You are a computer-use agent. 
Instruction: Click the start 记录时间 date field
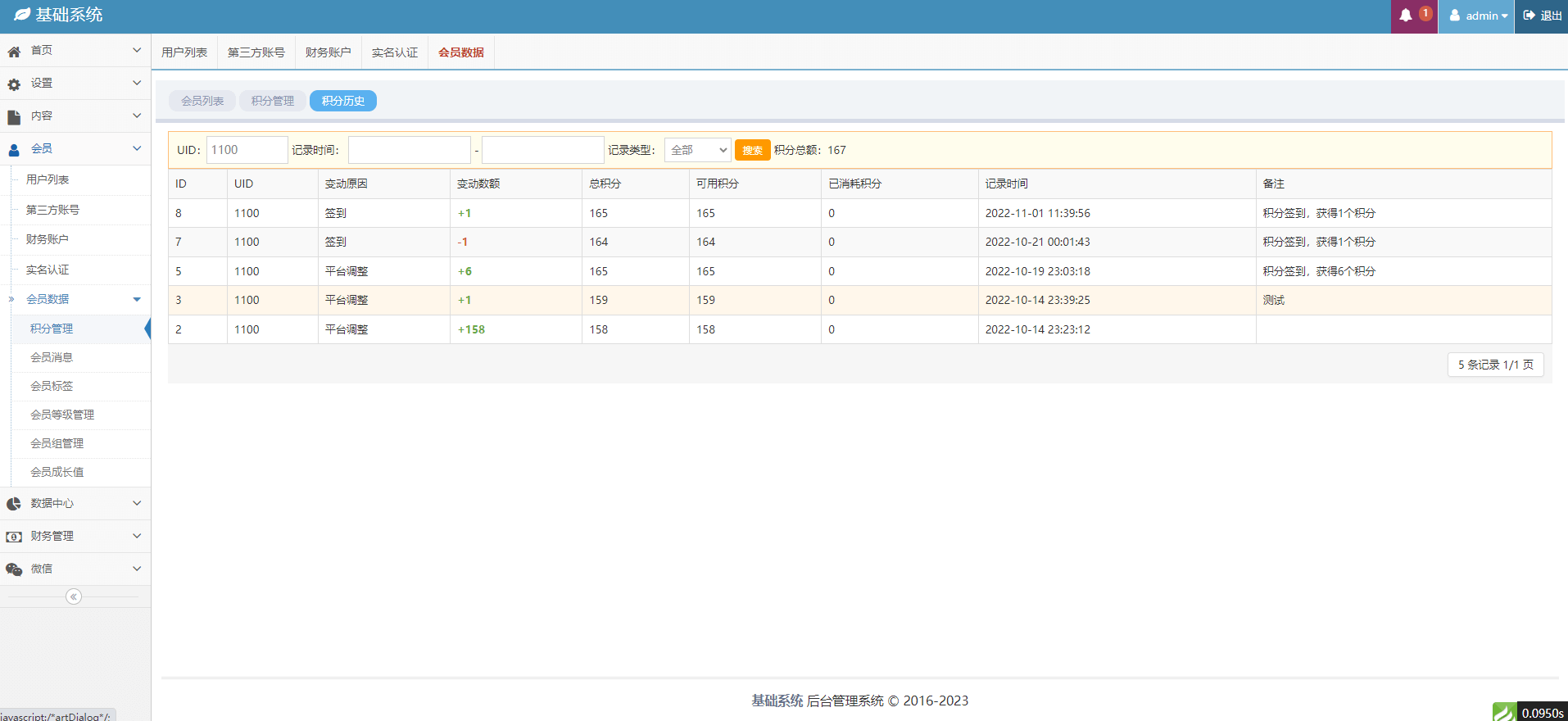point(409,150)
